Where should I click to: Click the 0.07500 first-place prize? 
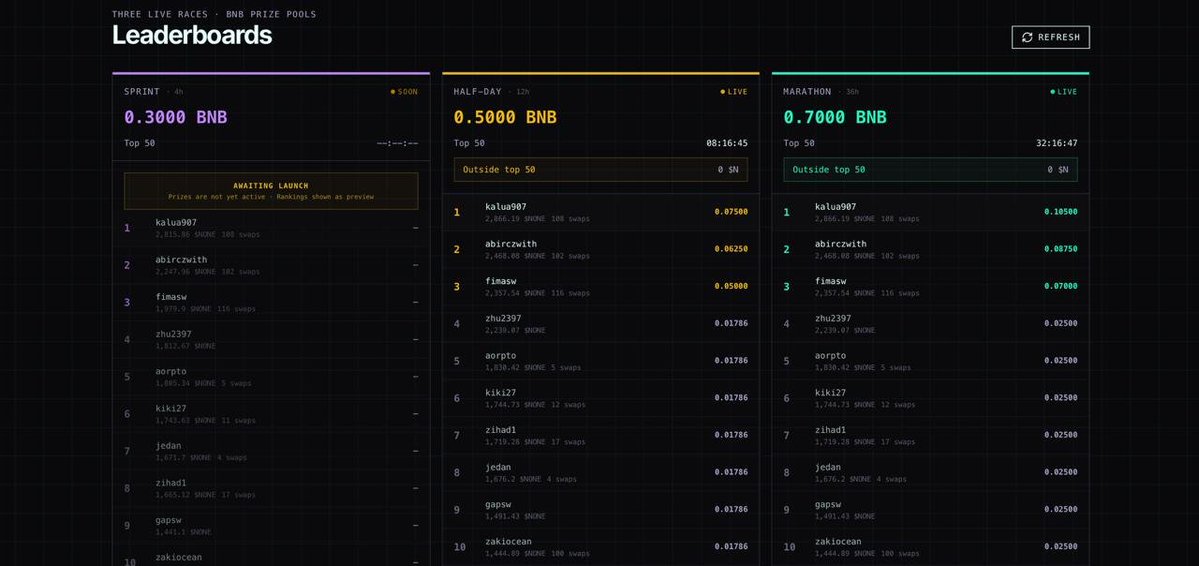tap(731, 212)
